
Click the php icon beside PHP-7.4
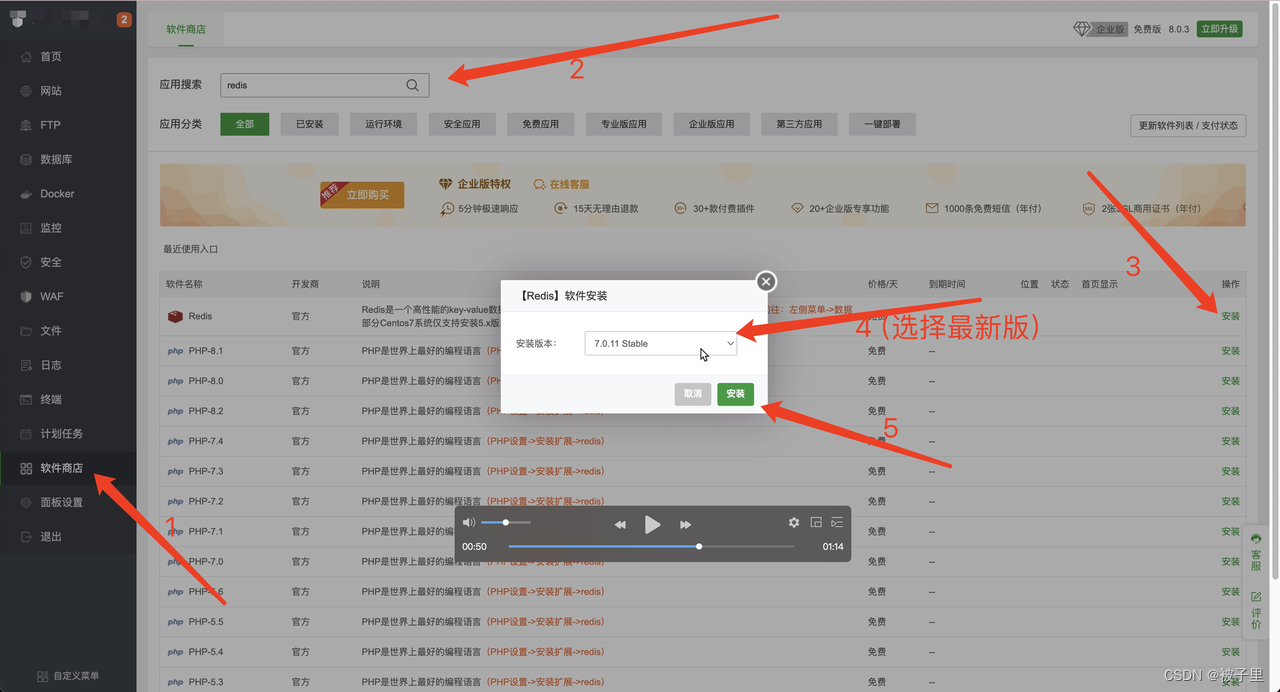tap(175, 441)
